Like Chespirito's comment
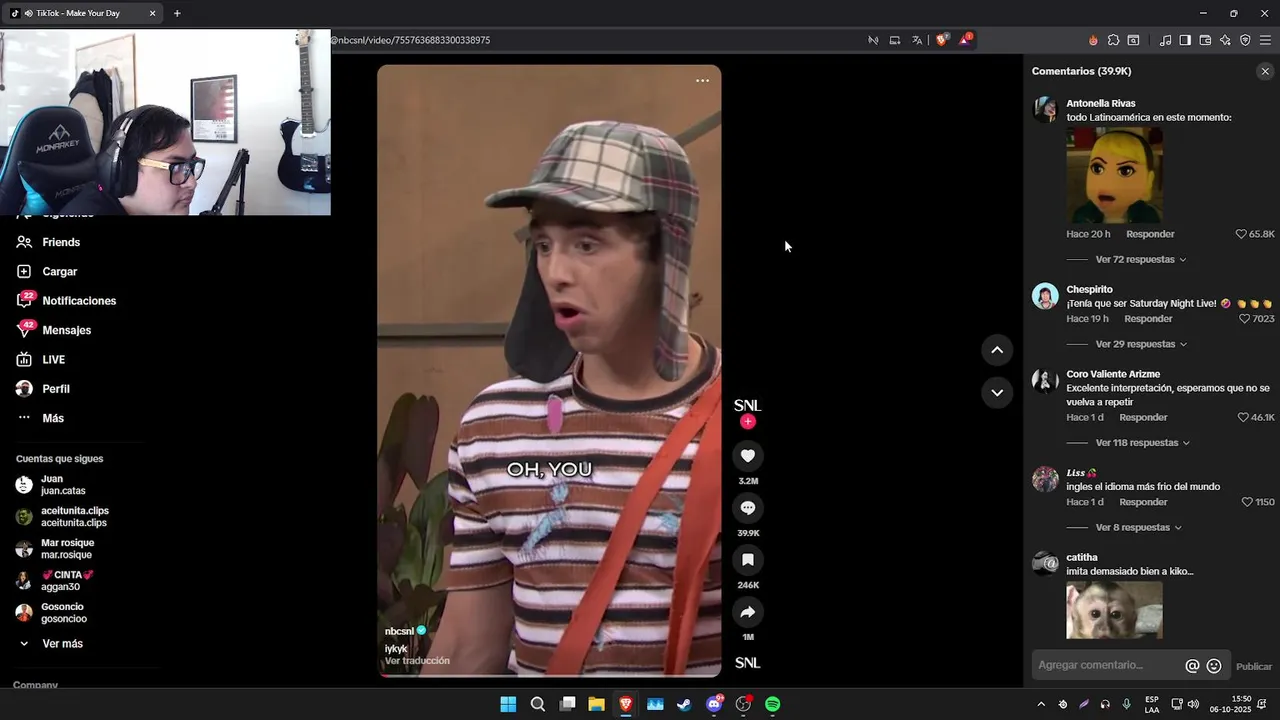This screenshot has height=720, width=1280. [x=1245, y=319]
